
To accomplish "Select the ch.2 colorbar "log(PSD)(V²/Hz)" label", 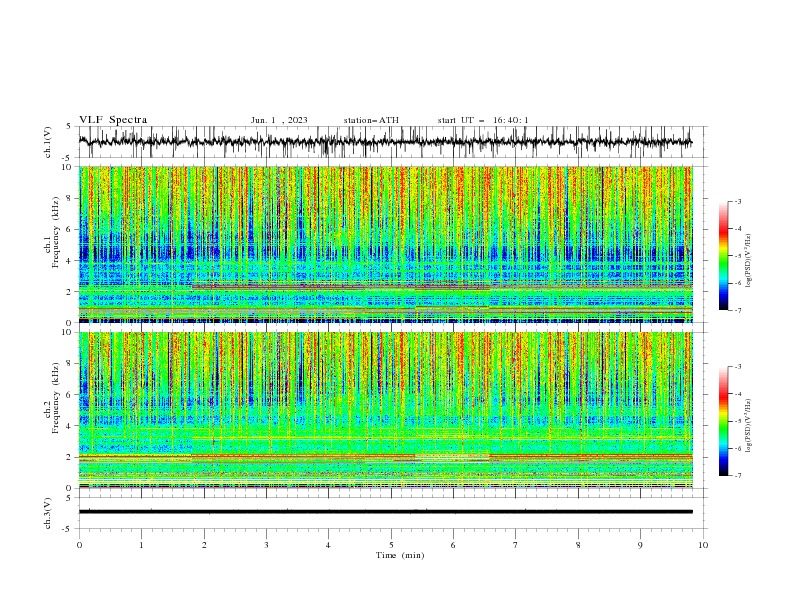I will click(x=748, y=426).
